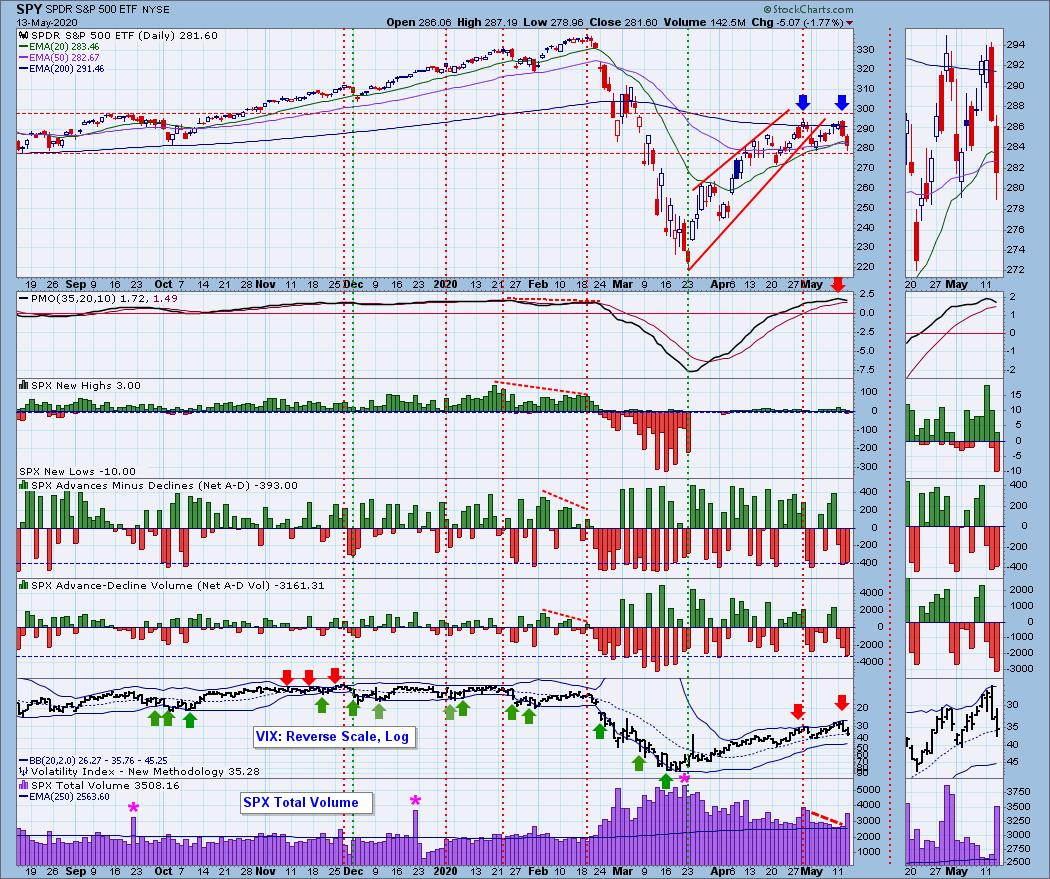The image size is (1050, 879).
Task: Click the EMA(20) 283.46 legend text
Action: [64, 47]
